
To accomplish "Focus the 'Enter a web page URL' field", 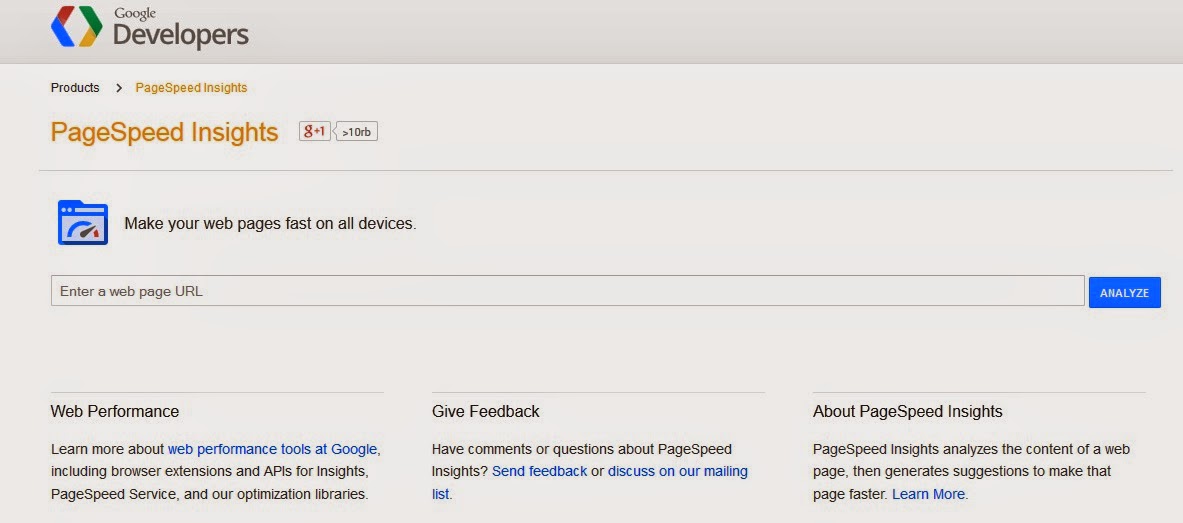I will pos(567,291).
